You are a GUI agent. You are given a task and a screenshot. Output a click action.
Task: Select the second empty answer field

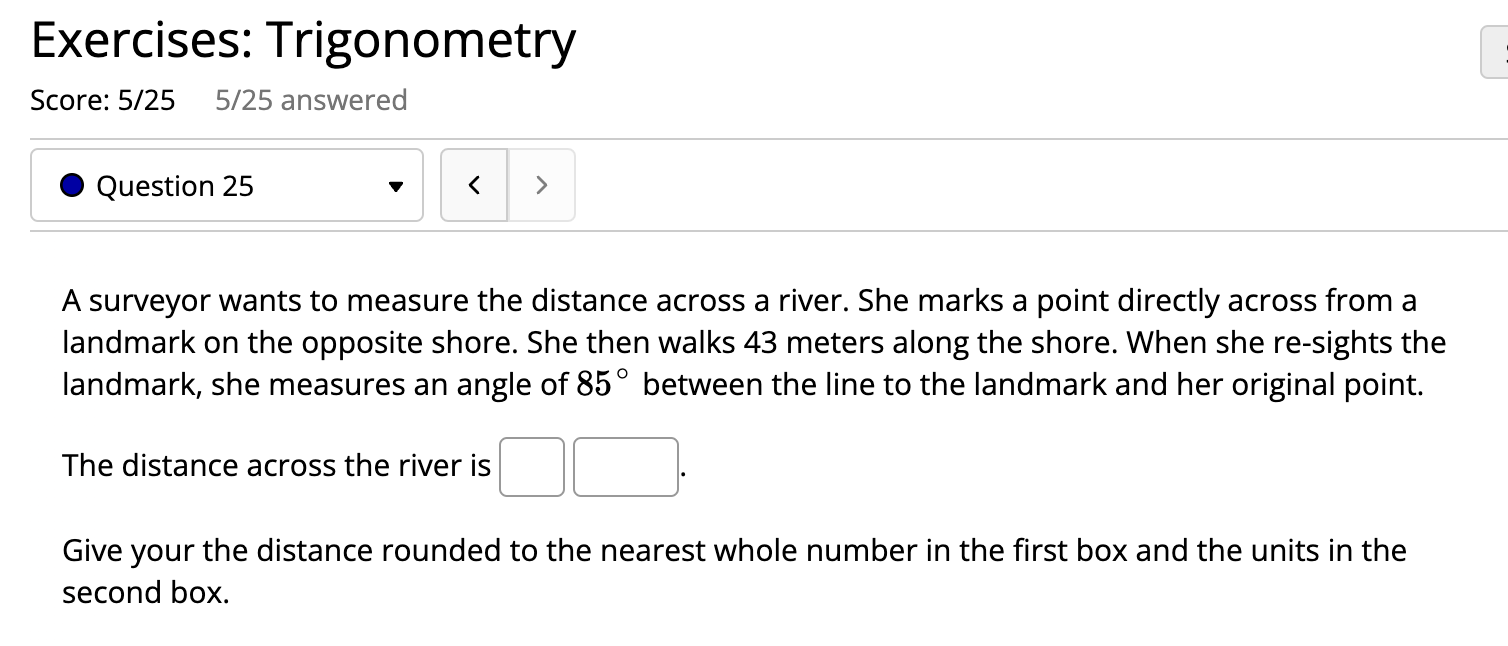[625, 467]
